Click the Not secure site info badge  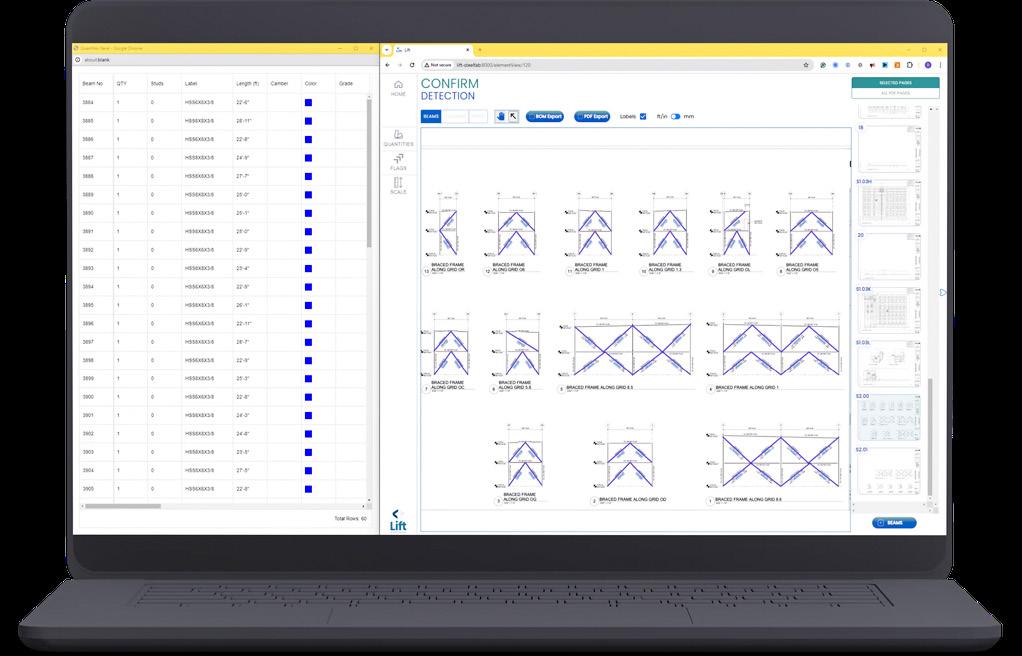point(438,65)
